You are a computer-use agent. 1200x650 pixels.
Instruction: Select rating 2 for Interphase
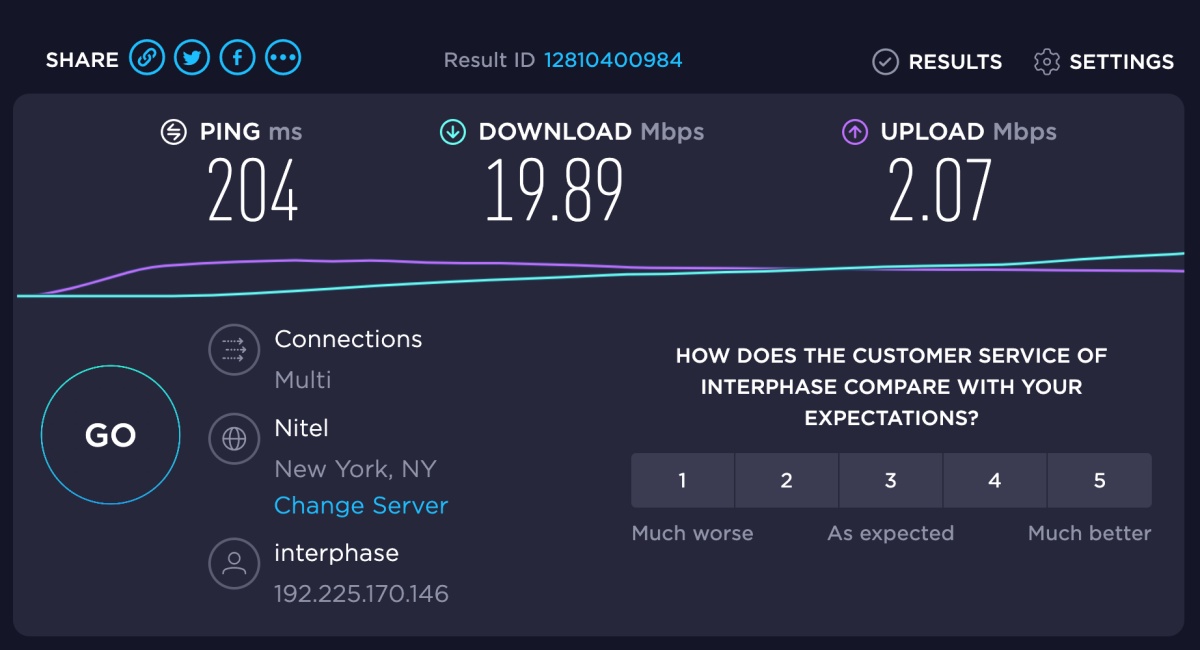786,481
